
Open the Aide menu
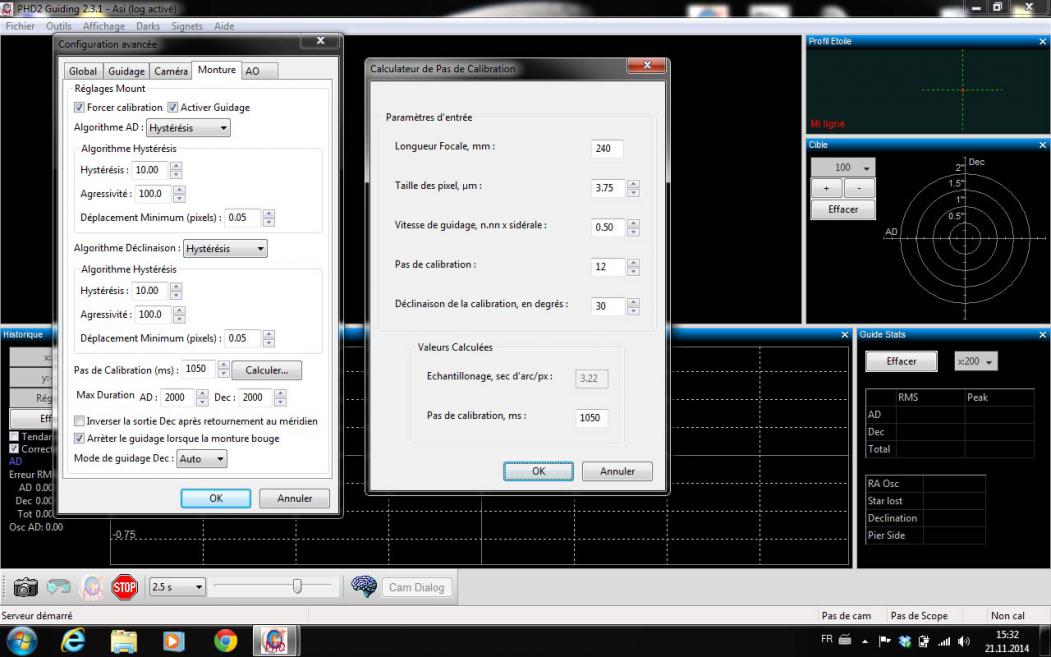pyautogui.click(x=224, y=26)
